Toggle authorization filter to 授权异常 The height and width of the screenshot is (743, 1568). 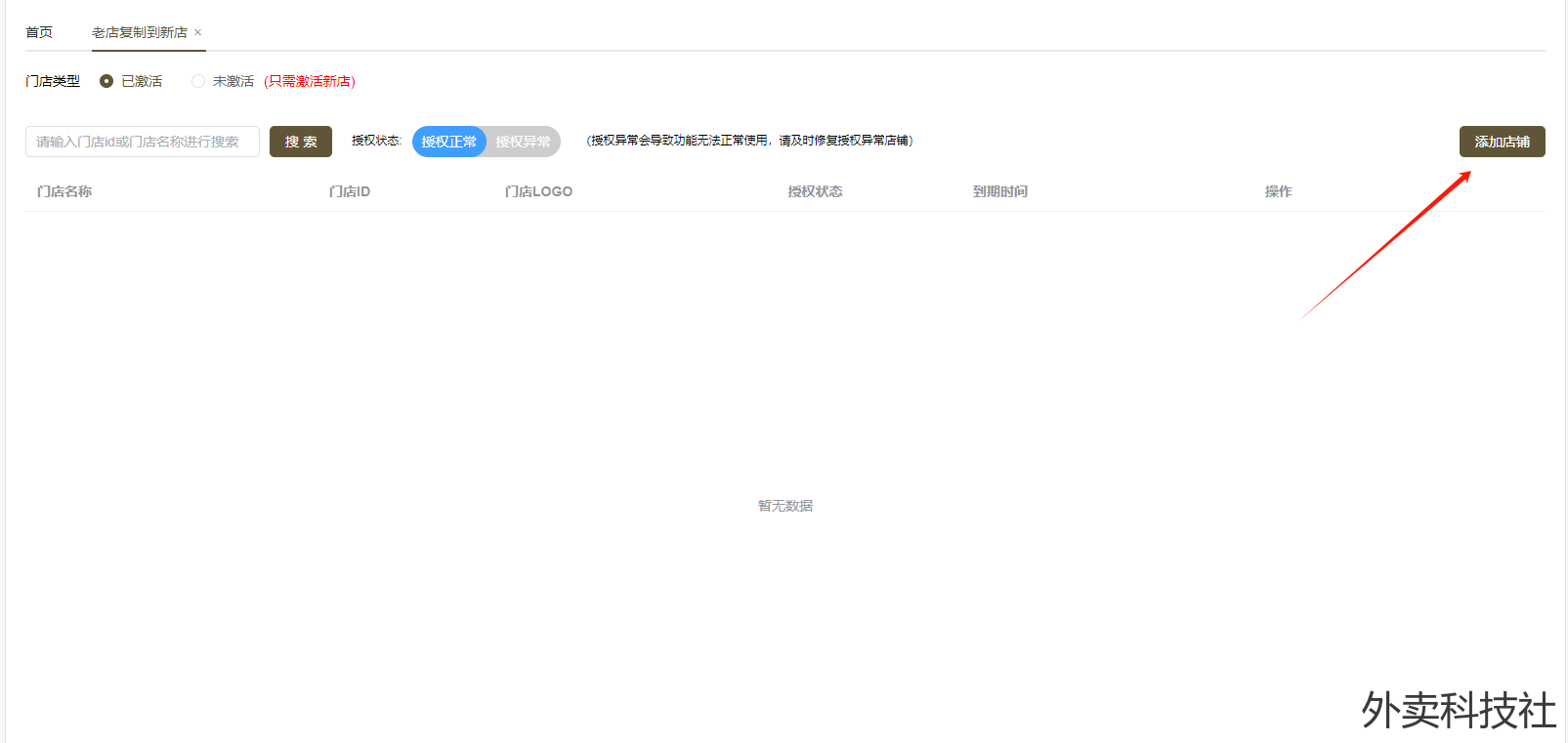click(524, 142)
